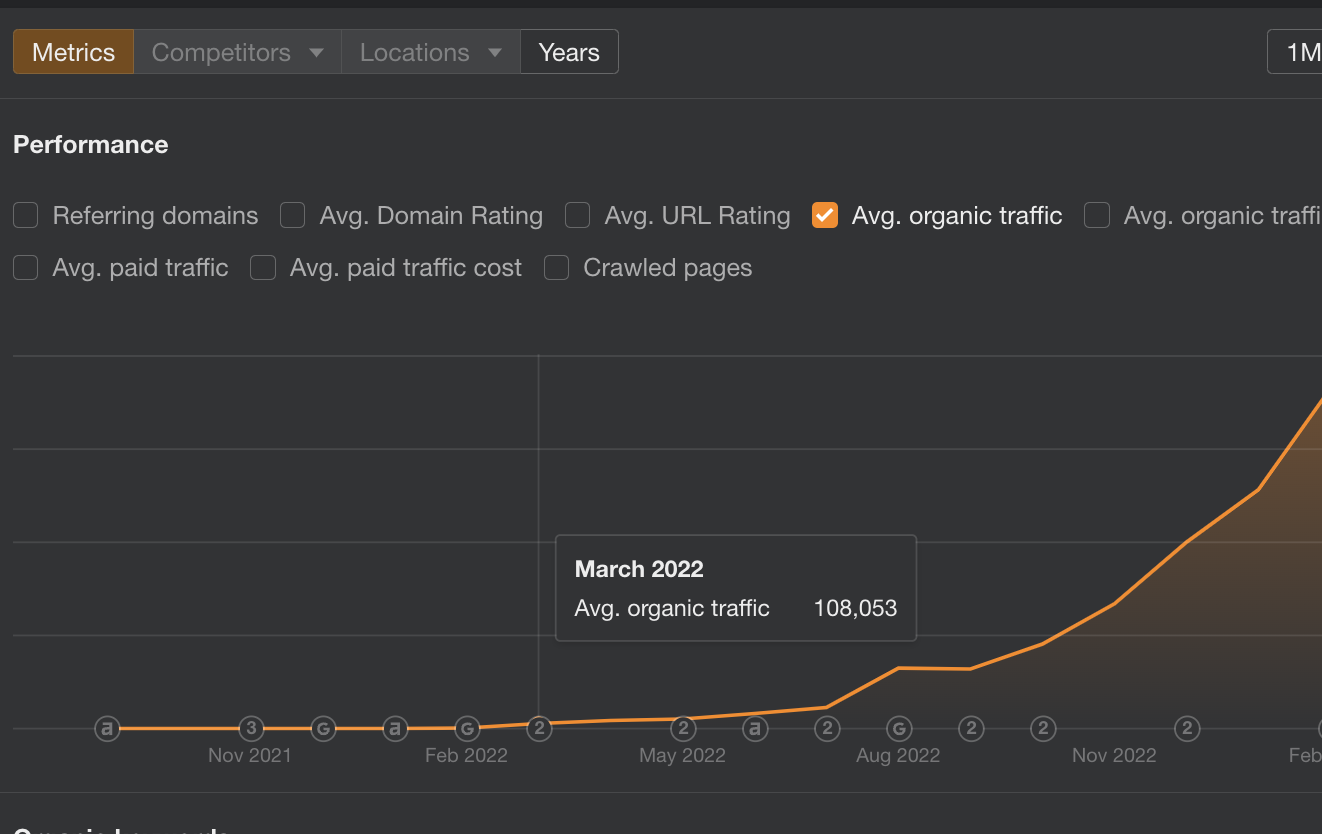Enable the Crawled pages checkbox
Image resolution: width=1322 pixels, height=834 pixels.
[x=557, y=268]
